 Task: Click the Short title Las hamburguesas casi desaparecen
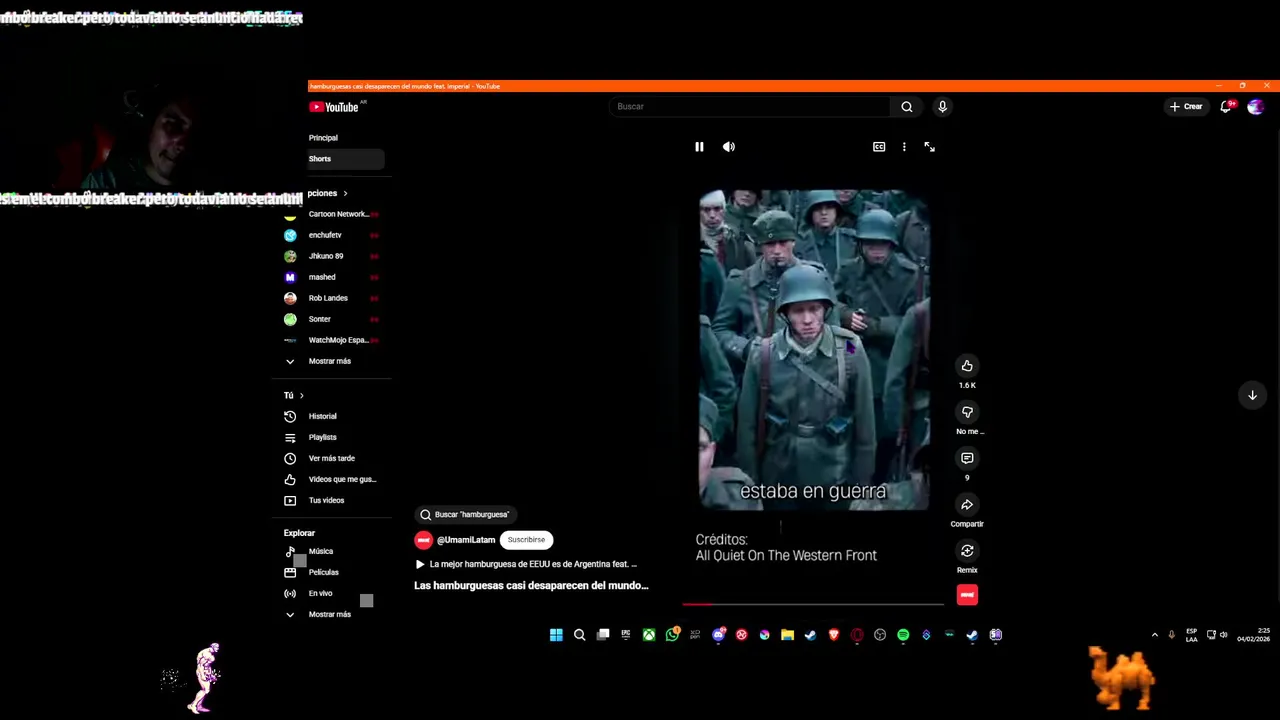(x=531, y=585)
